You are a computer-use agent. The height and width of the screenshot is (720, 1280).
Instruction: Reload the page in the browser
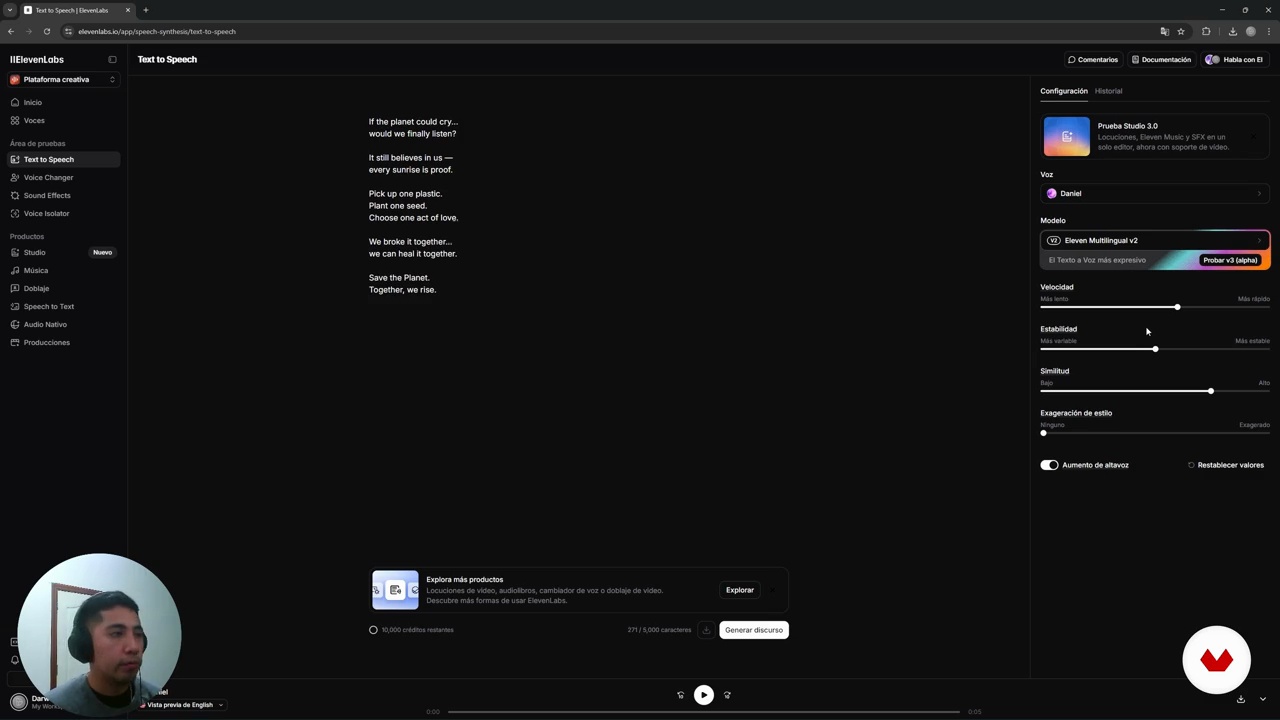click(46, 31)
